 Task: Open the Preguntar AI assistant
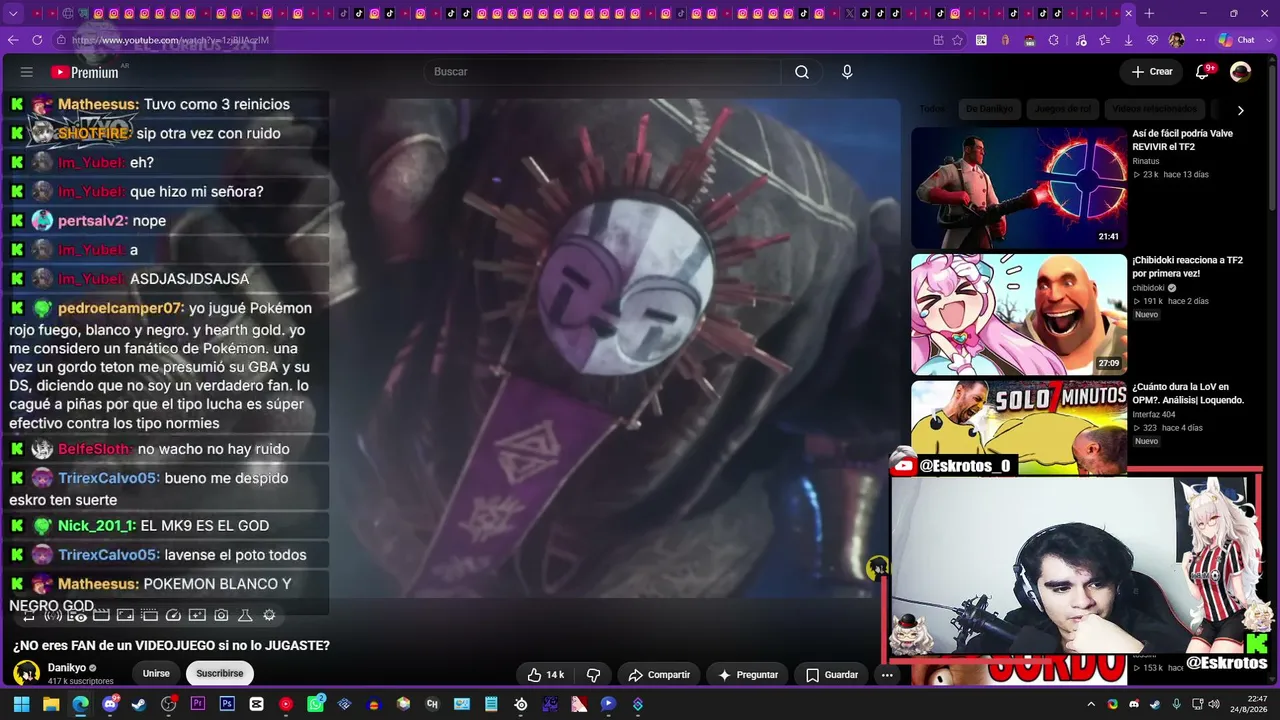[748, 675]
